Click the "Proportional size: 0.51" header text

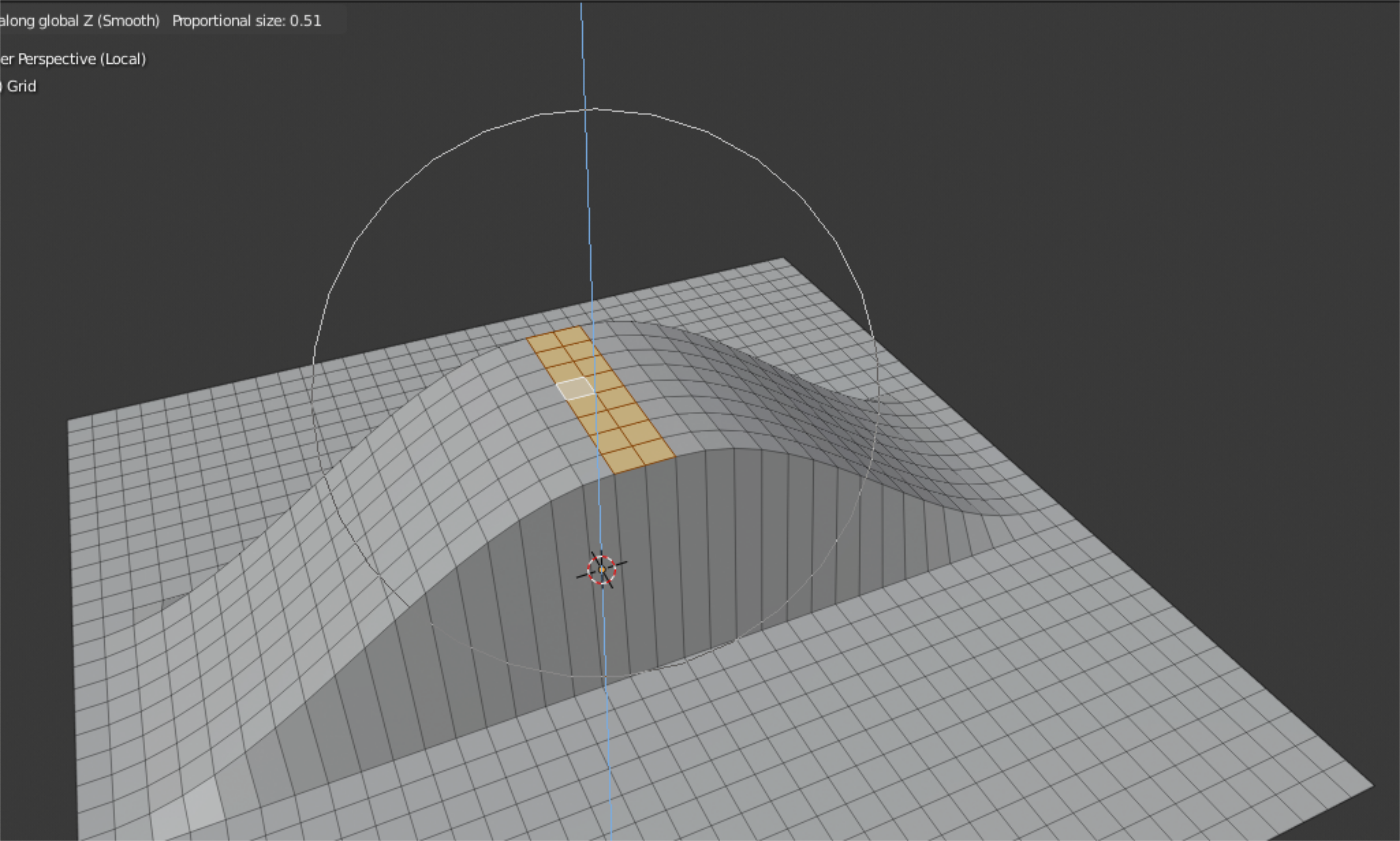(x=247, y=21)
